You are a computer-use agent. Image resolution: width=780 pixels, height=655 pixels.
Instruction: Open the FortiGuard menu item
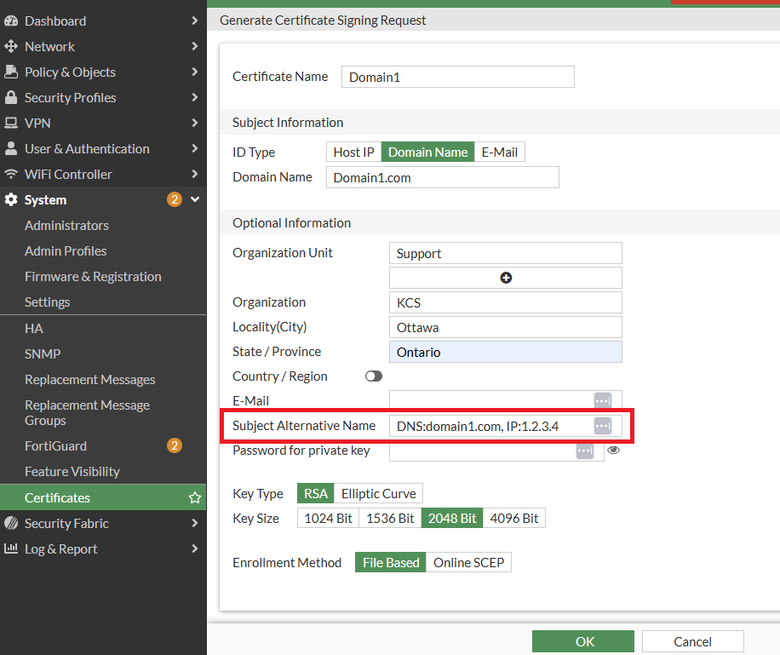click(x=56, y=446)
